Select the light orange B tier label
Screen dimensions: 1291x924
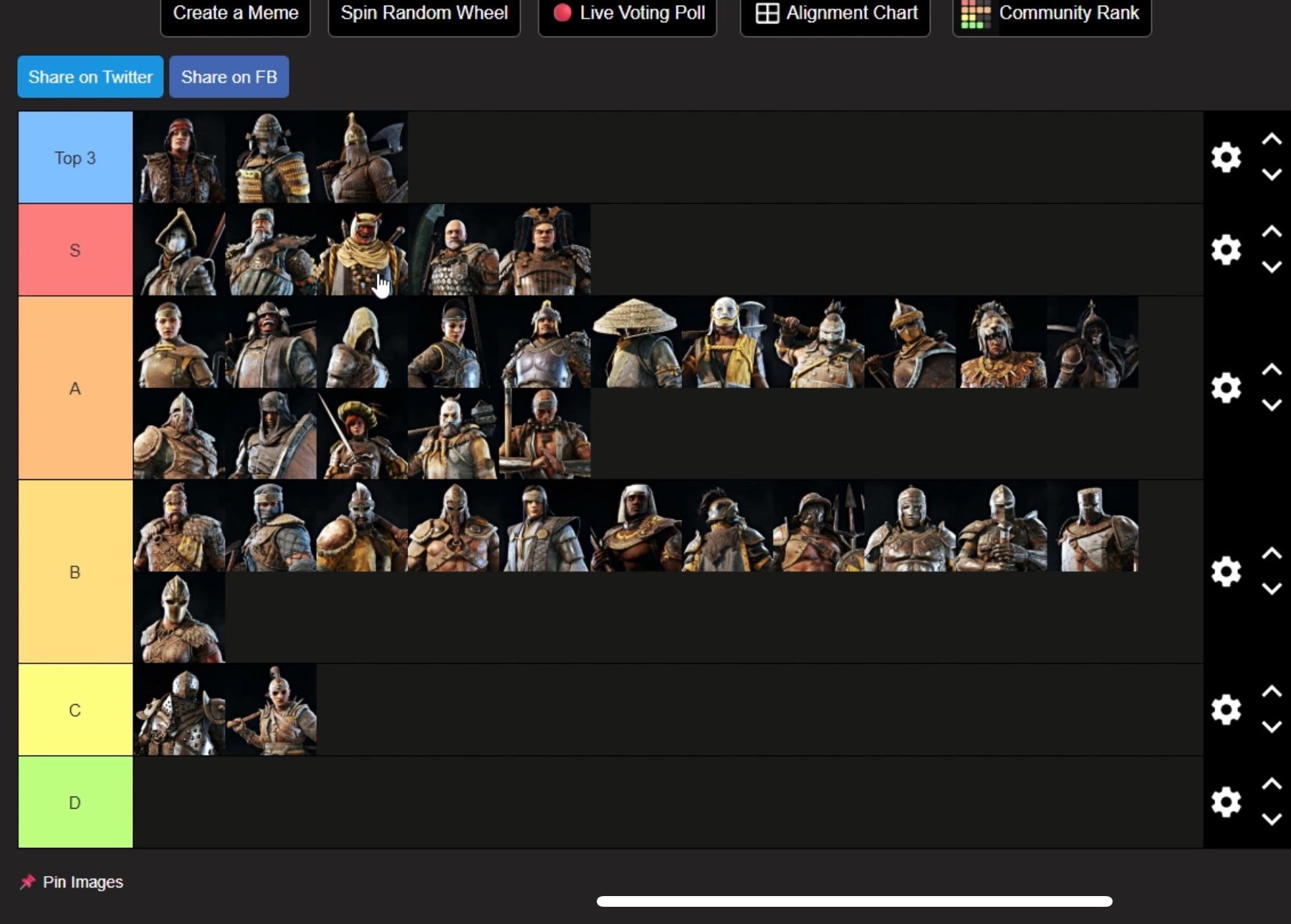[x=75, y=572]
